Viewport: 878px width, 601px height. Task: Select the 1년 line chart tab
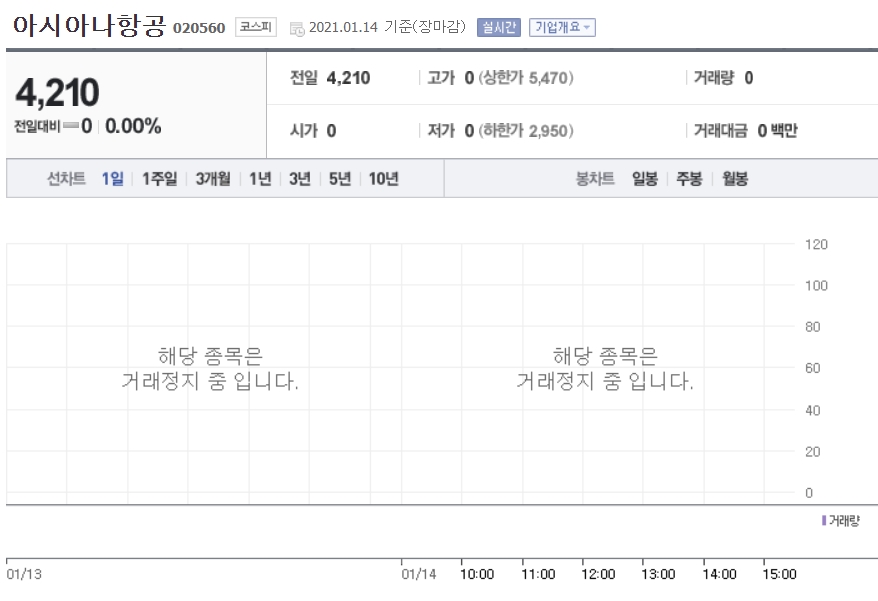(260, 179)
